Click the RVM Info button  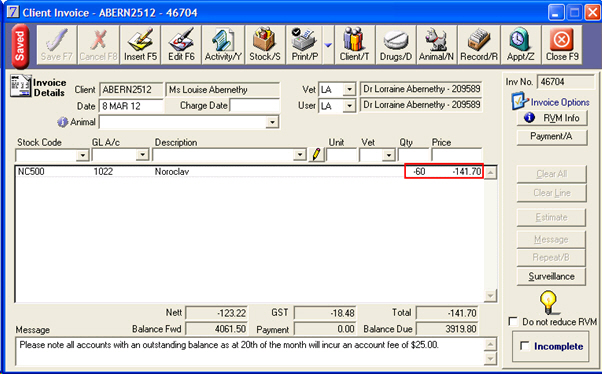click(x=552, y=118)
